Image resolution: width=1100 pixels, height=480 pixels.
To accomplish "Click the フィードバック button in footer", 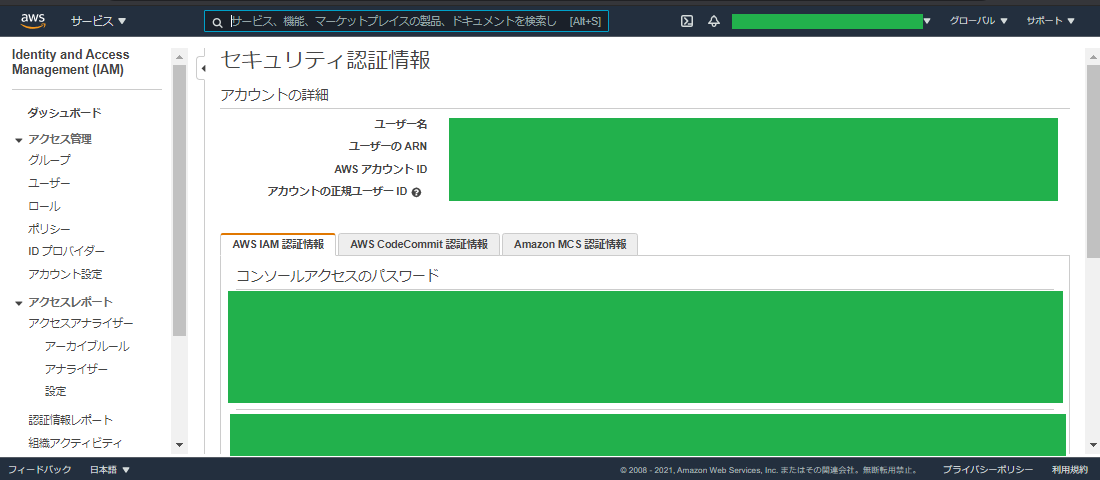I will point(40,469).
